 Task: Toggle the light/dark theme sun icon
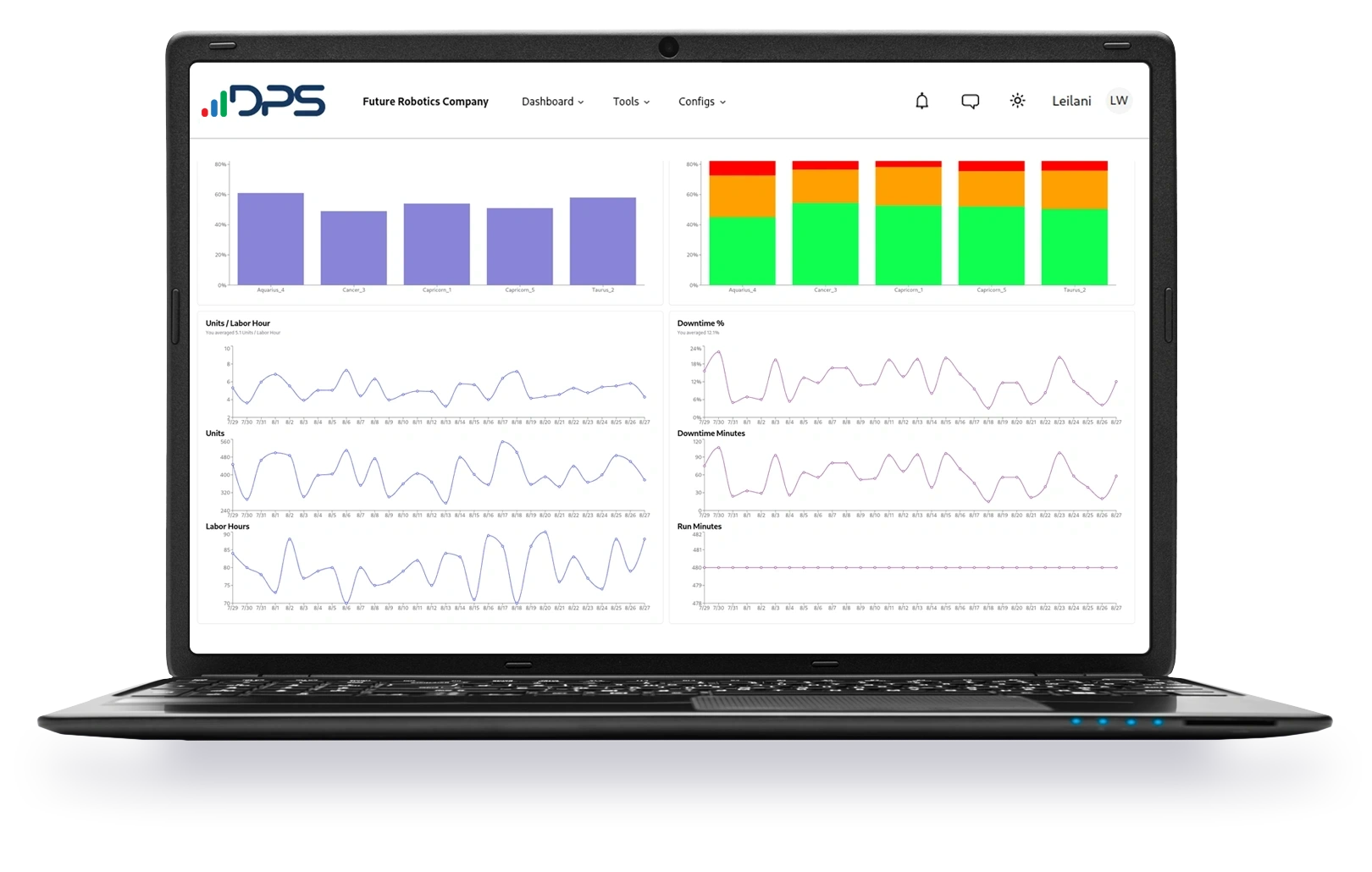tap(1017, 101)
